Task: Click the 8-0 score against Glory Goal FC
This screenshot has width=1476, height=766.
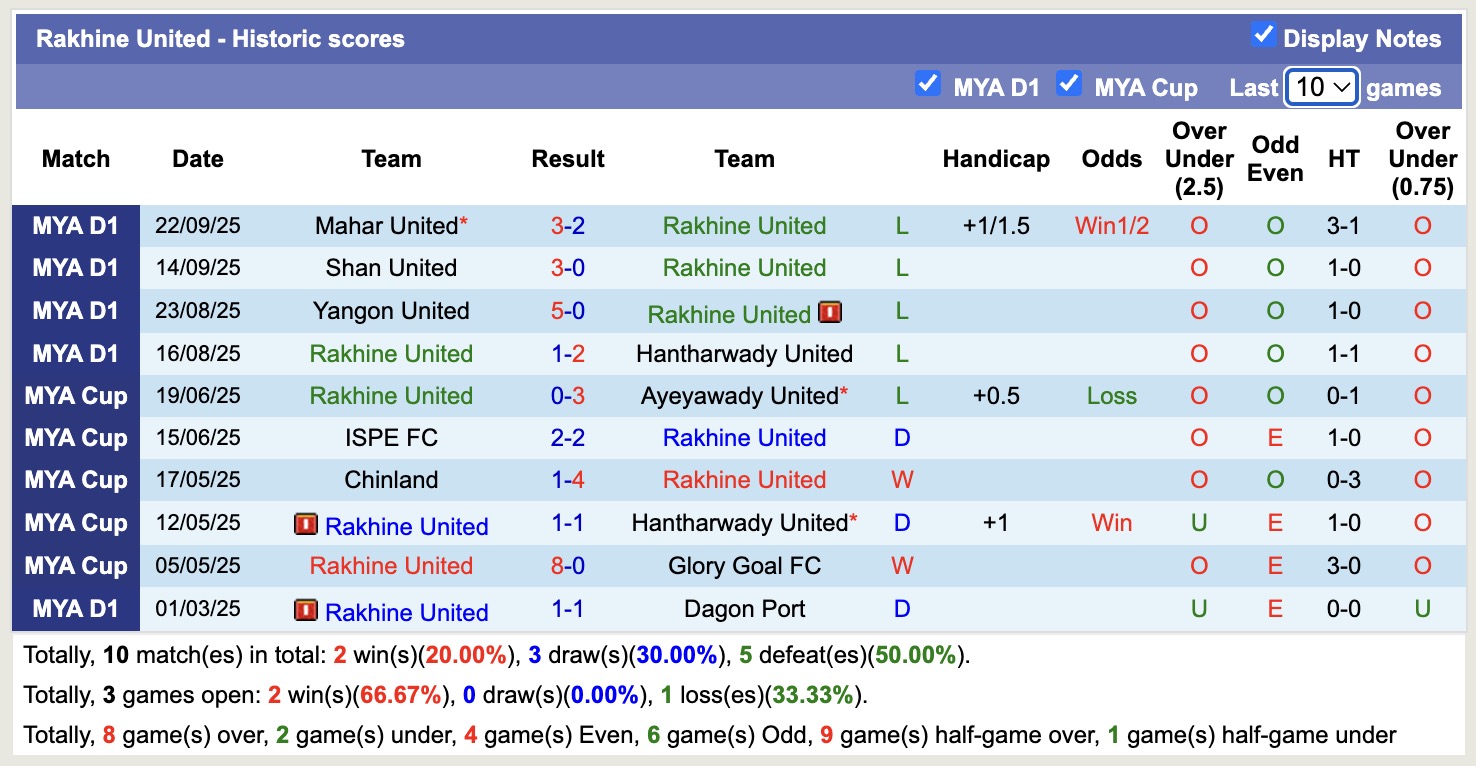Action: click(x=568, y=566)
